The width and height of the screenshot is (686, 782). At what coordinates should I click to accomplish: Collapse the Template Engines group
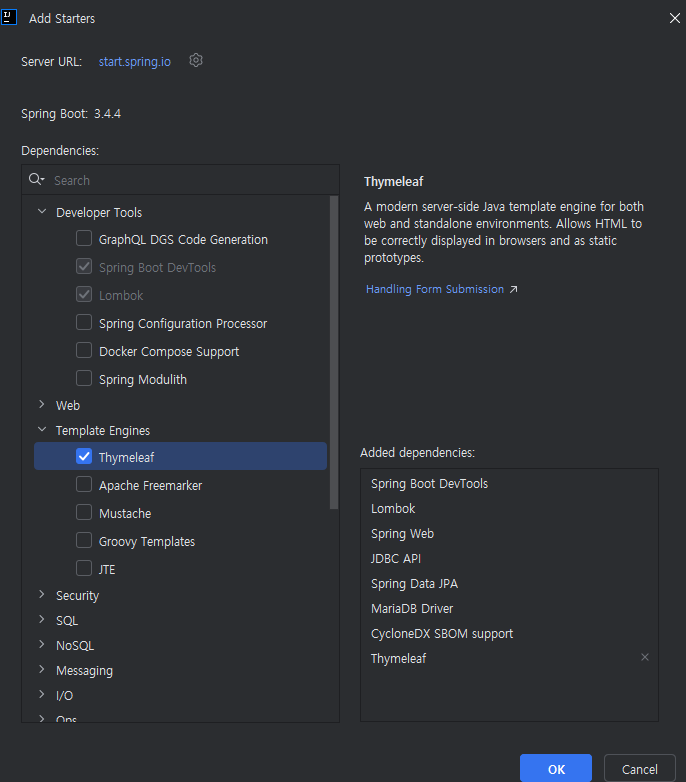(x=42, y=429)
